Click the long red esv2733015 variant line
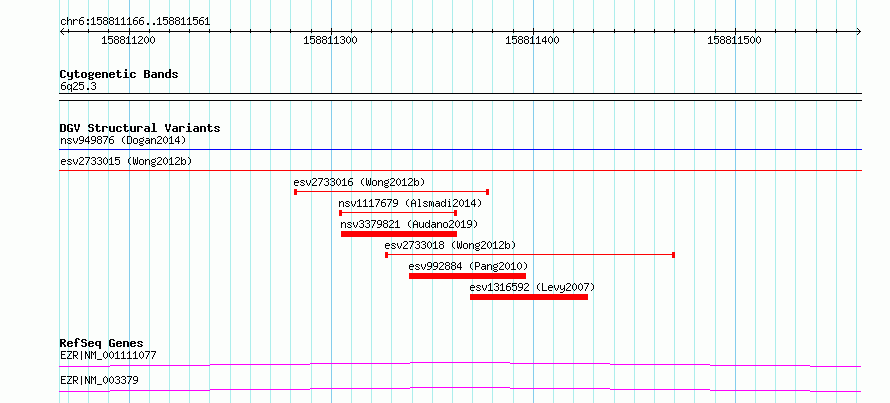The image size is (890, 403). tap(460, 170)
